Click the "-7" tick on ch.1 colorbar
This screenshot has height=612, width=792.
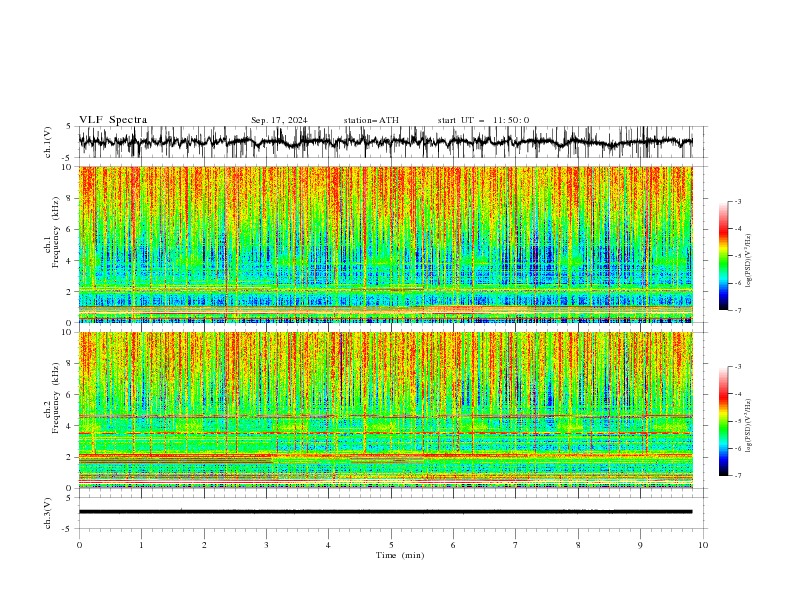737,310
